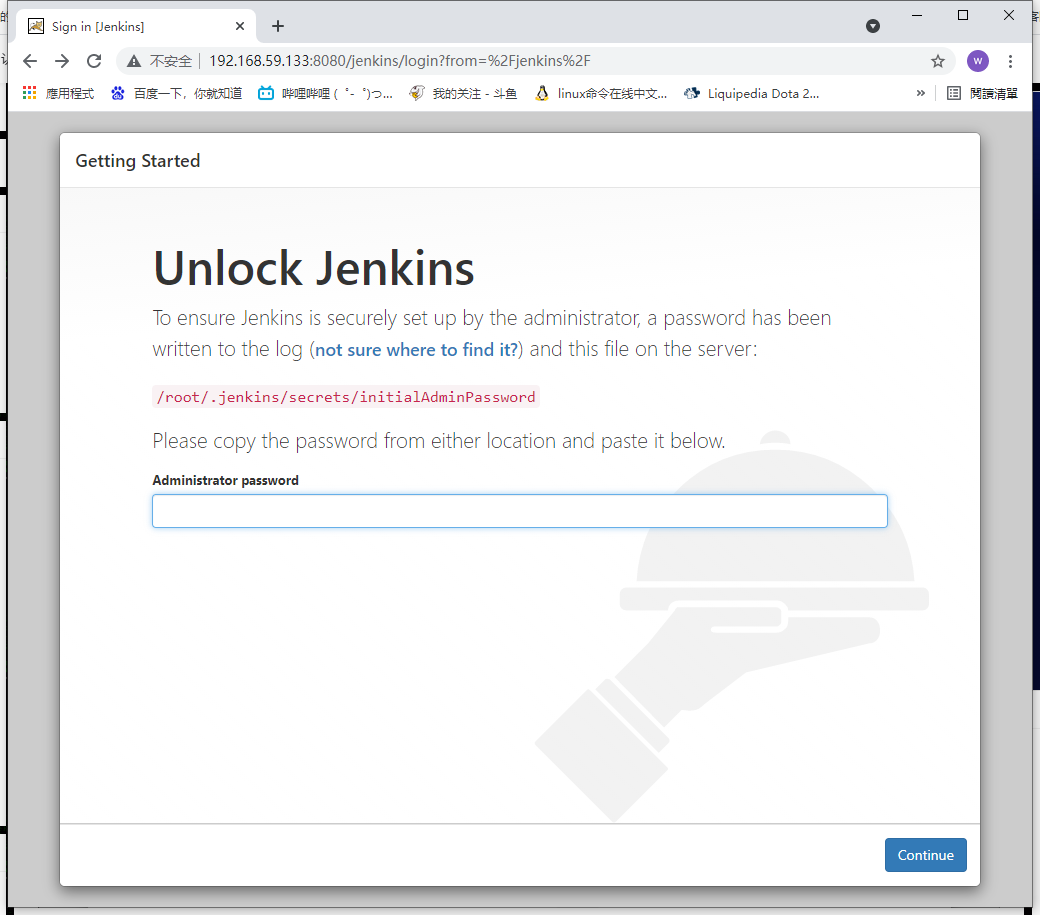Bookmark this page with the star icon
Viewport: 1040px width, 915px height.
click(937, 61)
